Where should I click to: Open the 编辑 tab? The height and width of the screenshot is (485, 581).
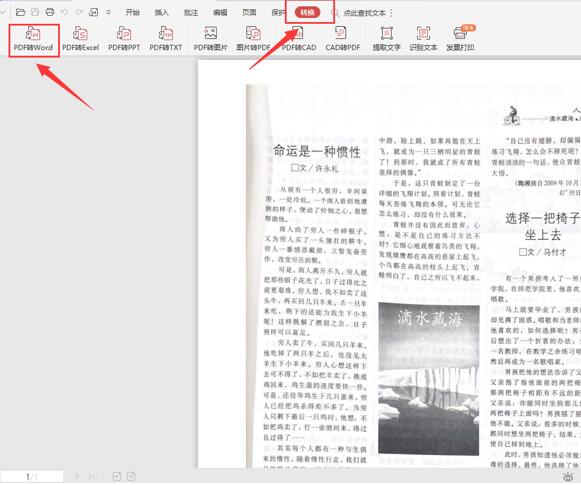point(220,13)
